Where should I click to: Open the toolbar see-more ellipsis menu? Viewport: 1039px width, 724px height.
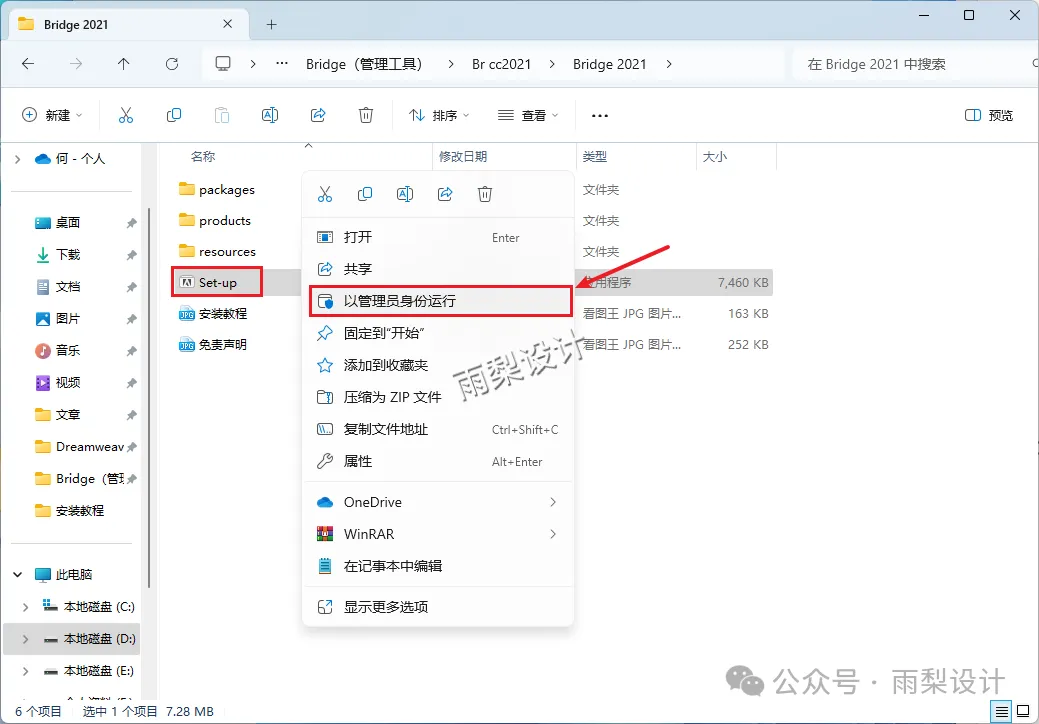pos(600,116)
